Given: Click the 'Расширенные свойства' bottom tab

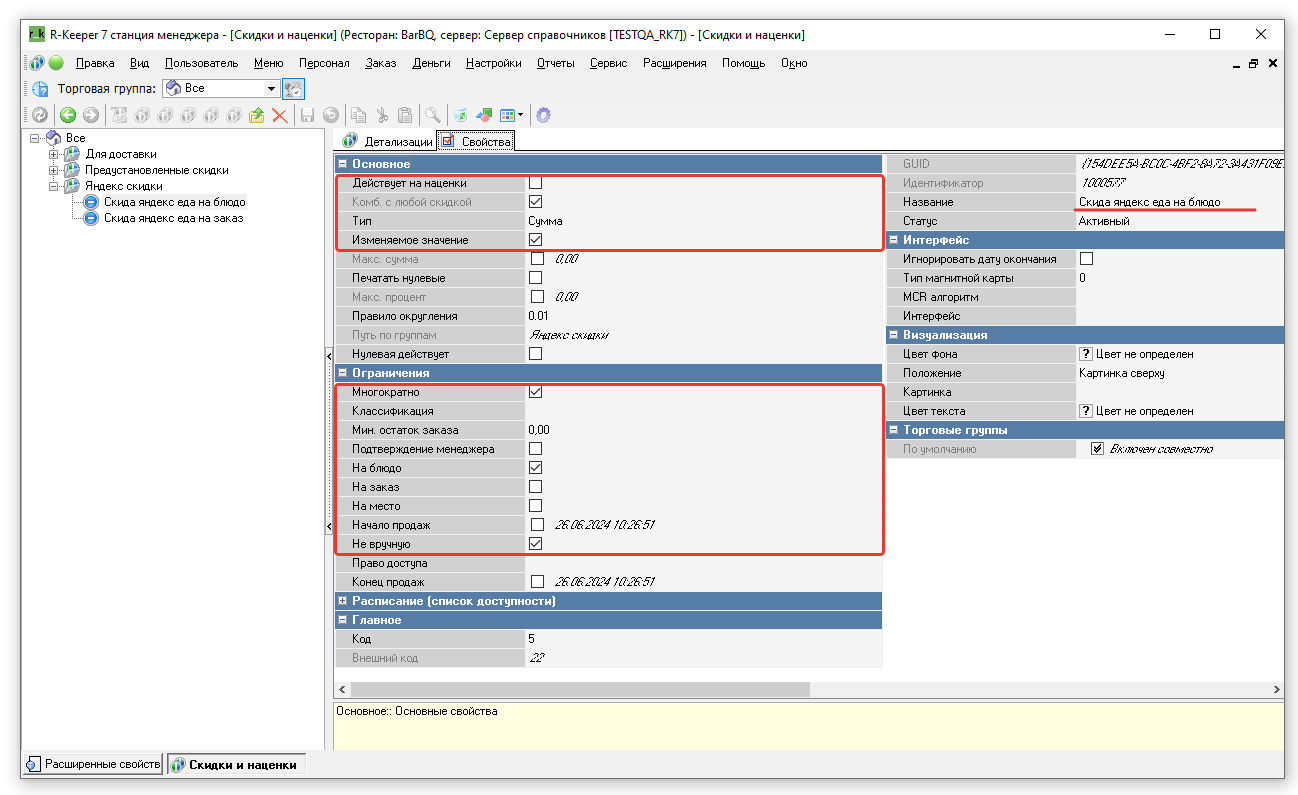Looking at the screenshot, I should pyautogui.click(x=93, y=765).
